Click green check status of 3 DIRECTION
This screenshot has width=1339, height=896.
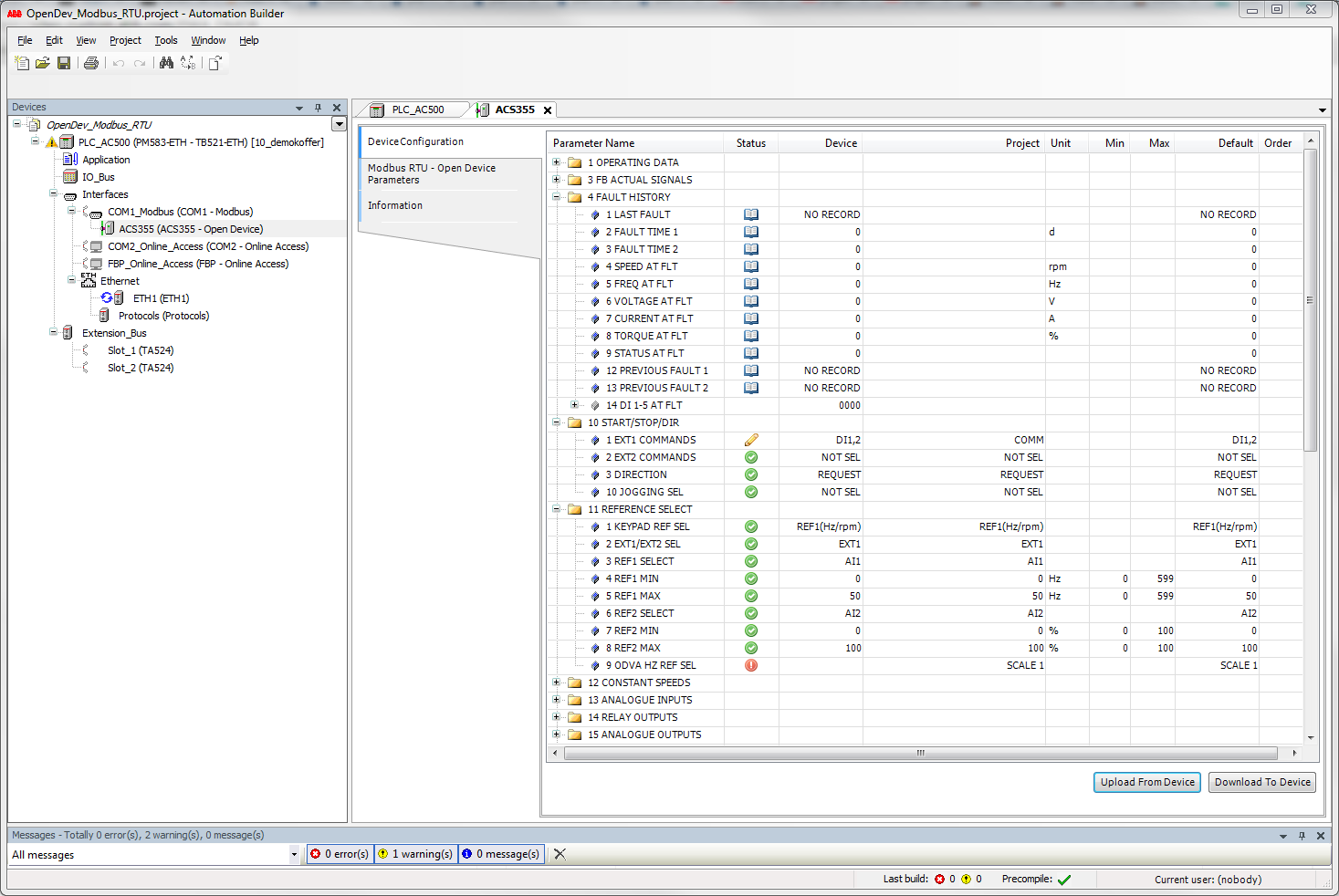[751, 474]
